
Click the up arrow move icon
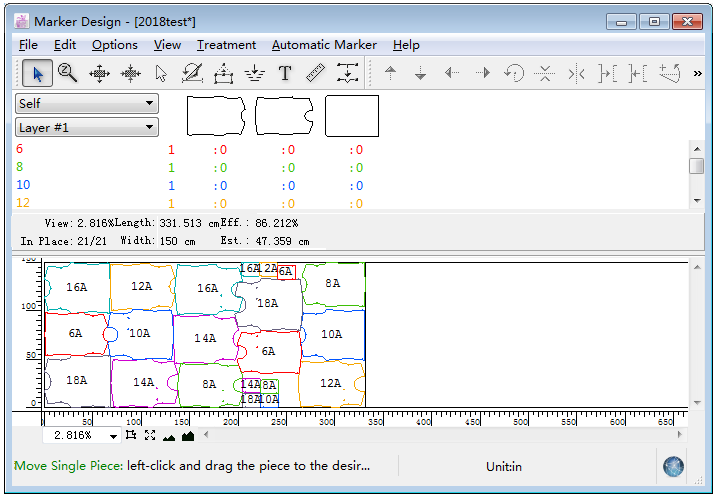pyautogui.click(x=390, y=73)
